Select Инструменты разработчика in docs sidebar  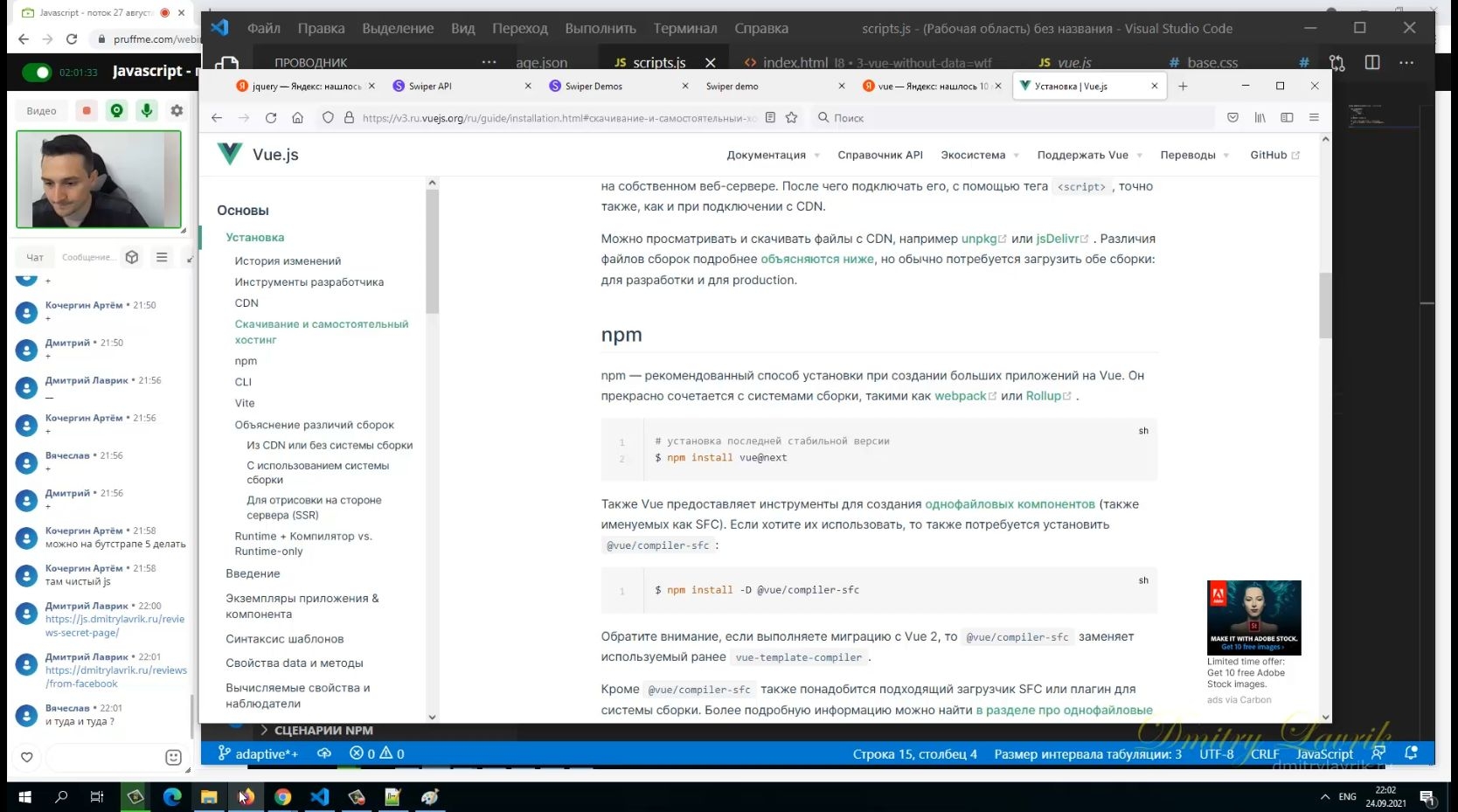point(309,282)
